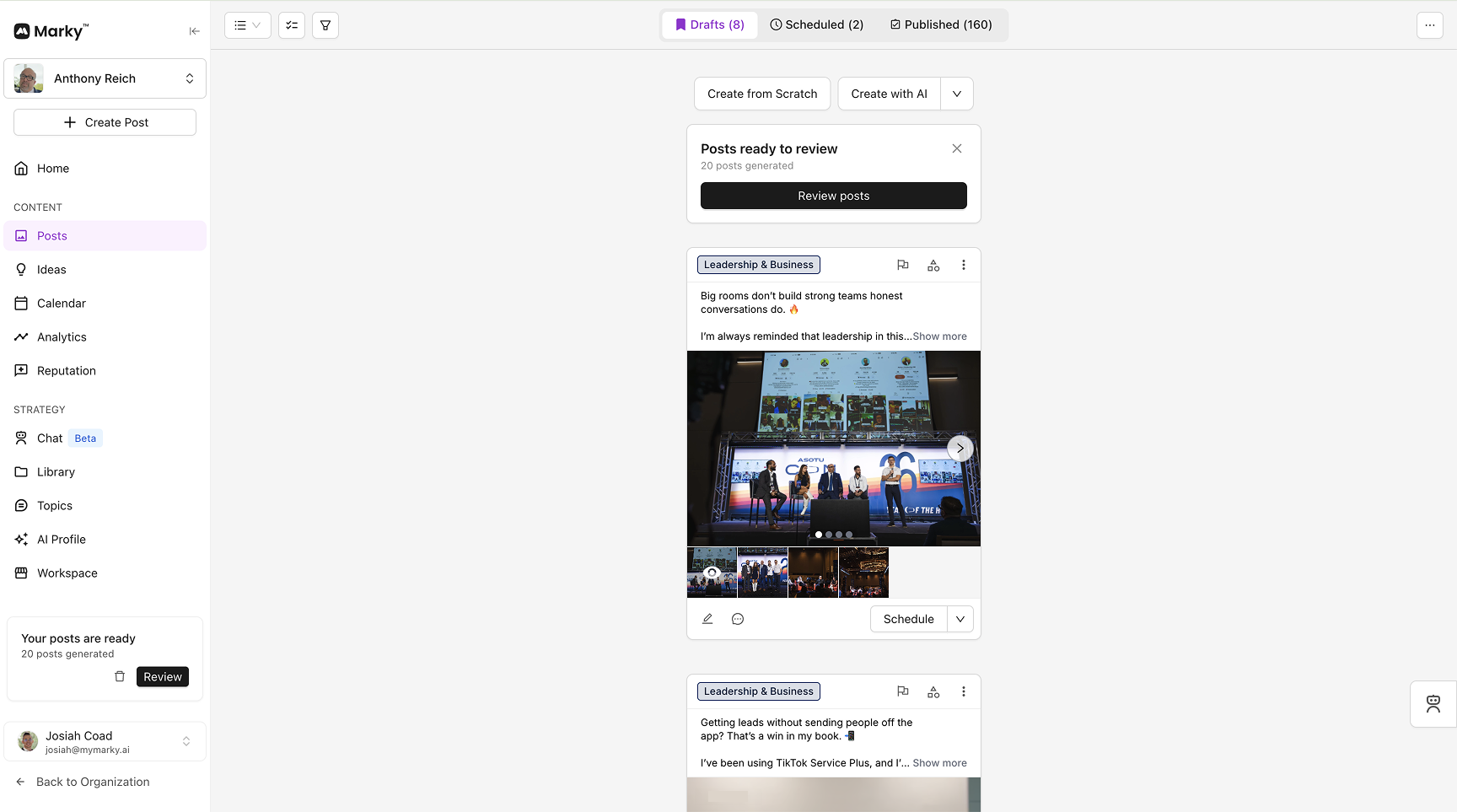Viewport: 1457px width, 812px height.
Task: Click the shapes icon on the Big rooms post
Action: 933,265
